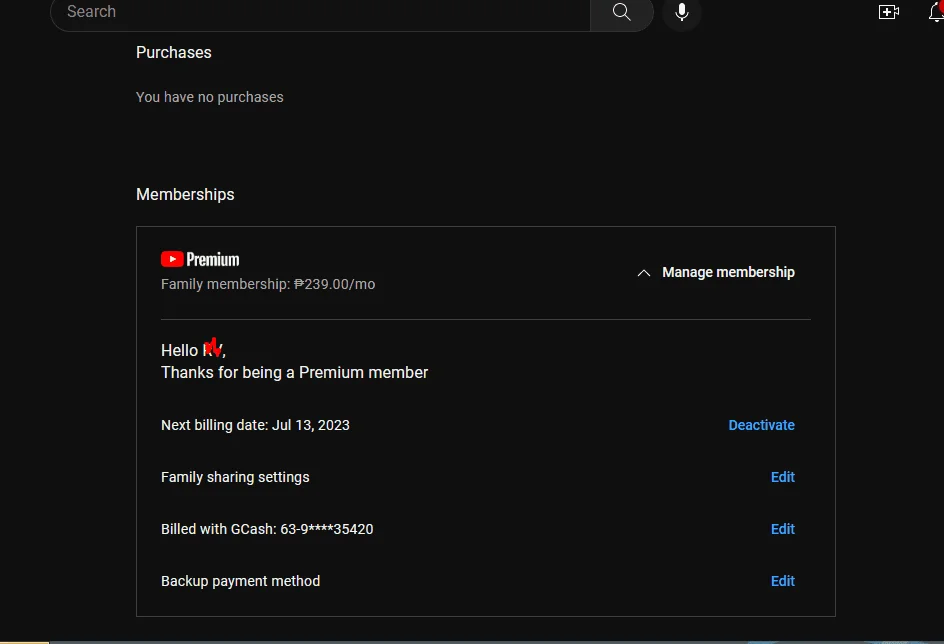The width and height of the screenshot is (944, 644).
Task: Select 'Family membership: ₱239.00/mo' text
Action: (268, 284)
